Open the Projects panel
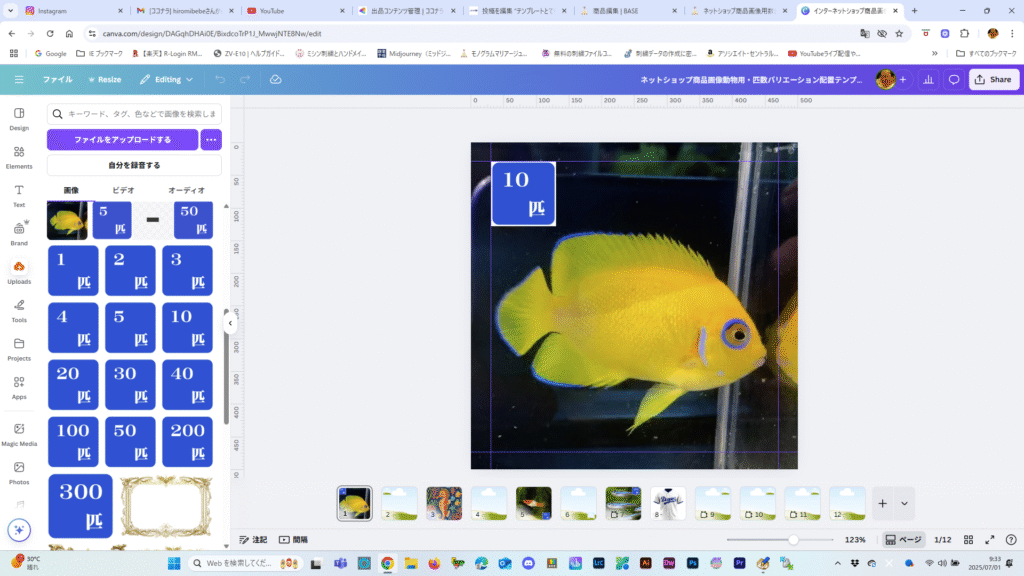Screen dimensions: 1024x576 (x=19, y=349)
